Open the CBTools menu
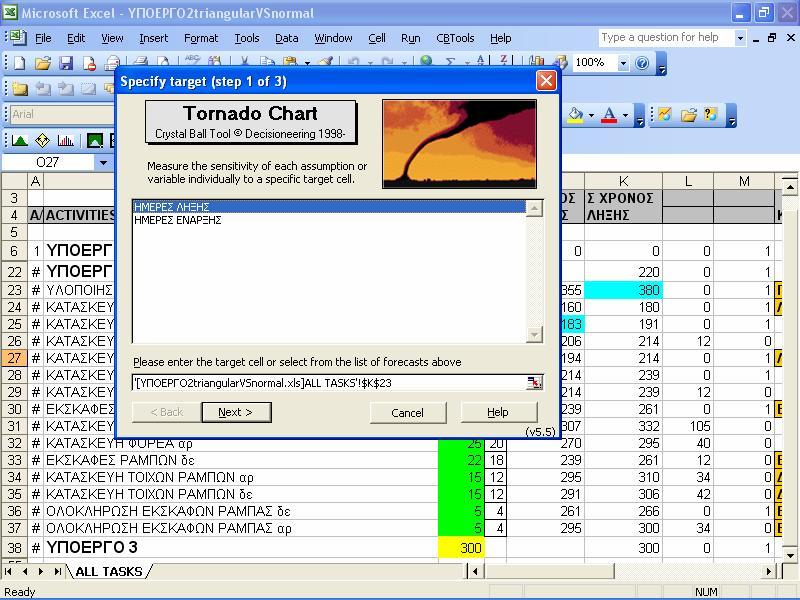 coord(455,38)
